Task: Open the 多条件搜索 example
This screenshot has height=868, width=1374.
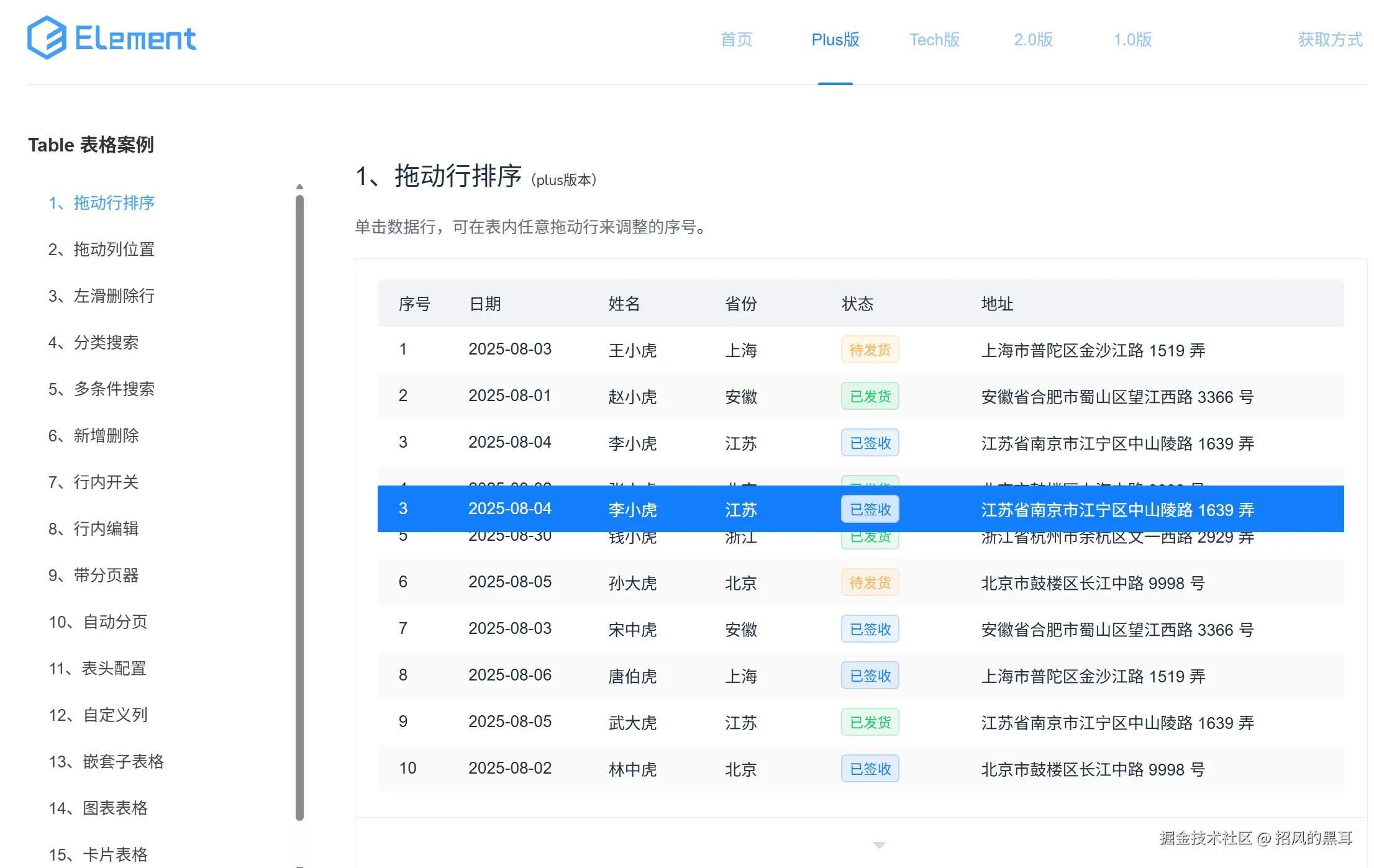Action: coord(101,389)
